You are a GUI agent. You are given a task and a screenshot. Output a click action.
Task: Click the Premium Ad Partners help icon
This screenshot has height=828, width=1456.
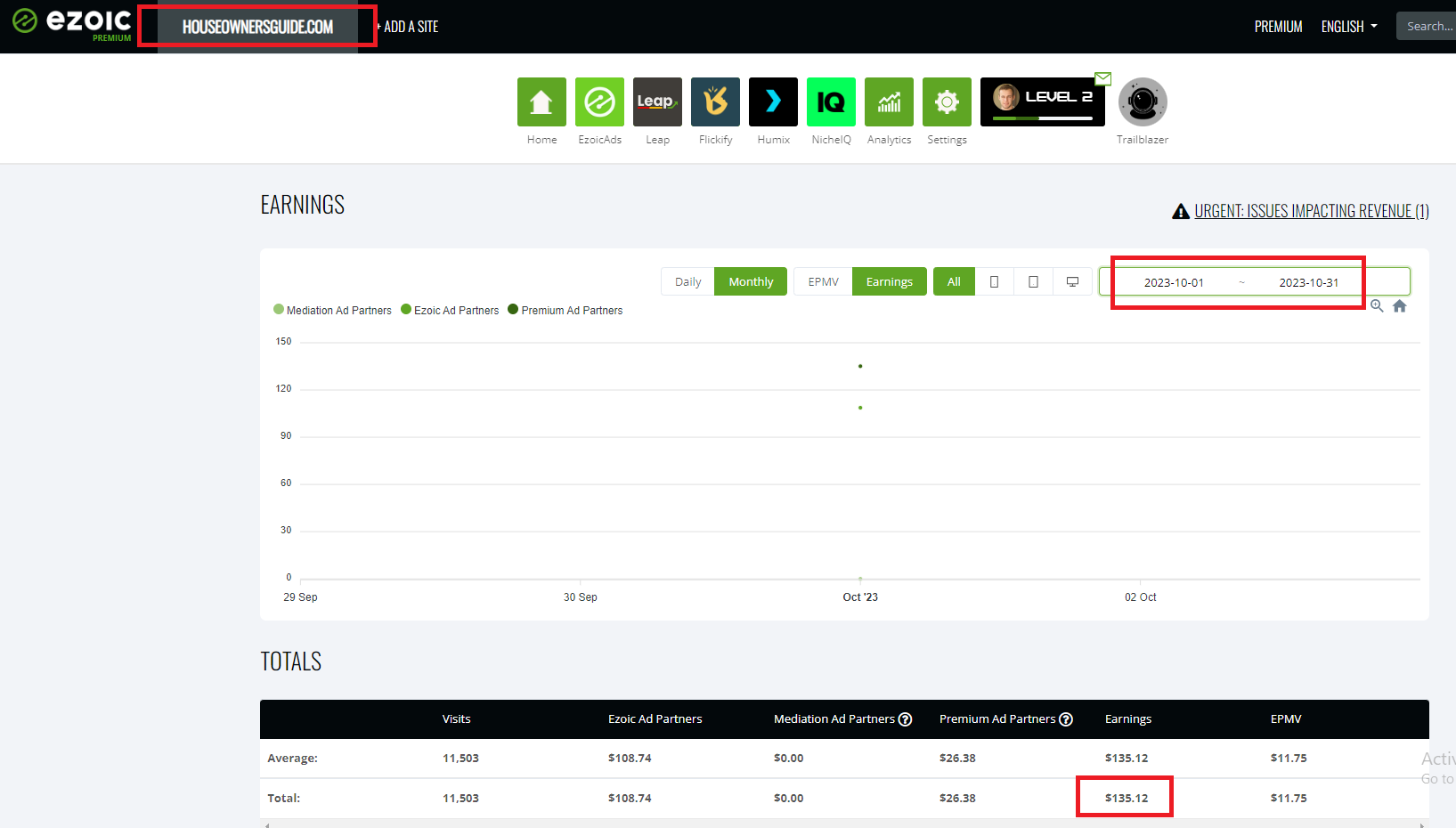tap(1066, 719)
